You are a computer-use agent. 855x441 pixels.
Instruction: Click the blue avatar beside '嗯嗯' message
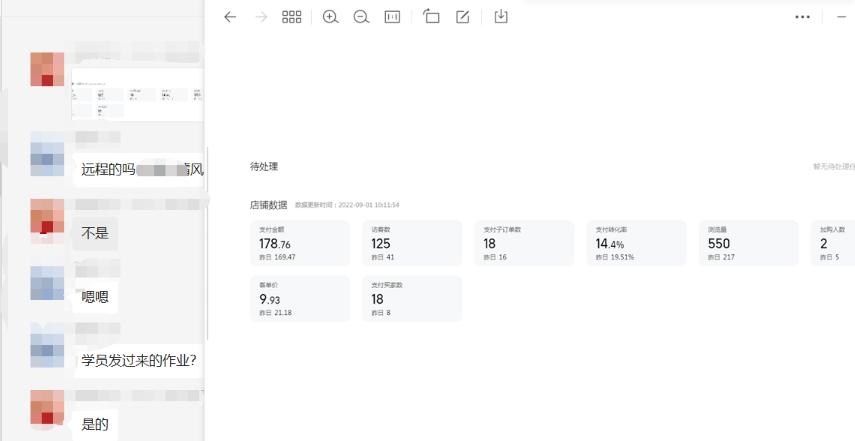click(48, 283)
